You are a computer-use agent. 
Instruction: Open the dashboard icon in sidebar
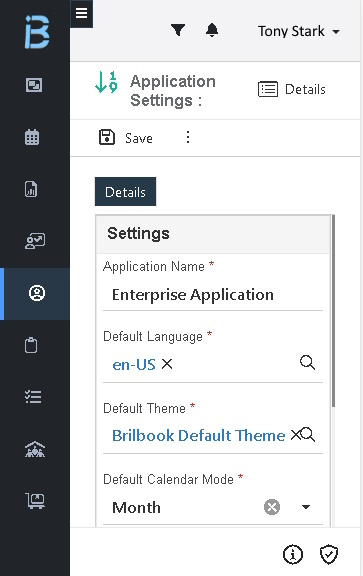pyautogui.click(x=34, y=85)
